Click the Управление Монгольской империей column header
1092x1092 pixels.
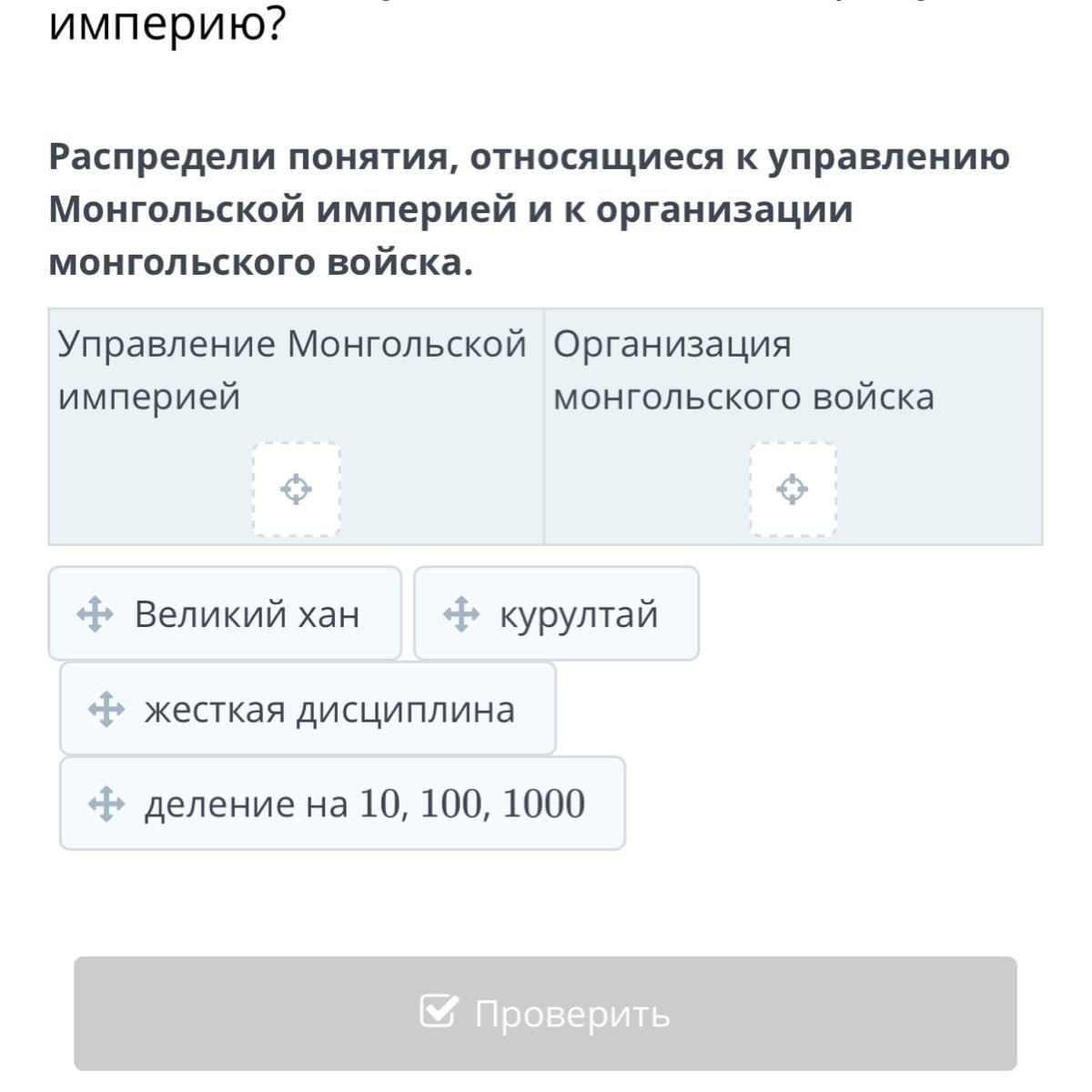pyautogui.click(x=292, y=369)
